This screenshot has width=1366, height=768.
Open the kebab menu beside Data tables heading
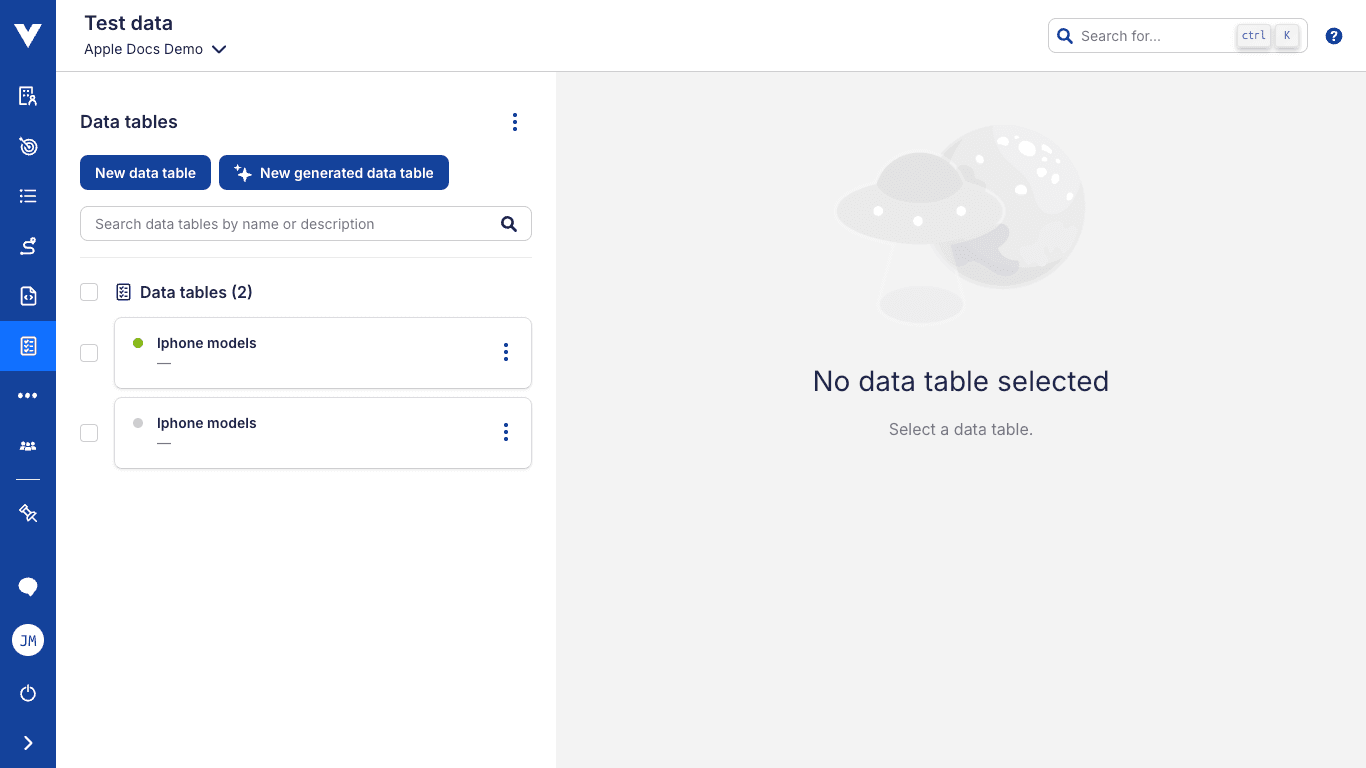point(515,121)
